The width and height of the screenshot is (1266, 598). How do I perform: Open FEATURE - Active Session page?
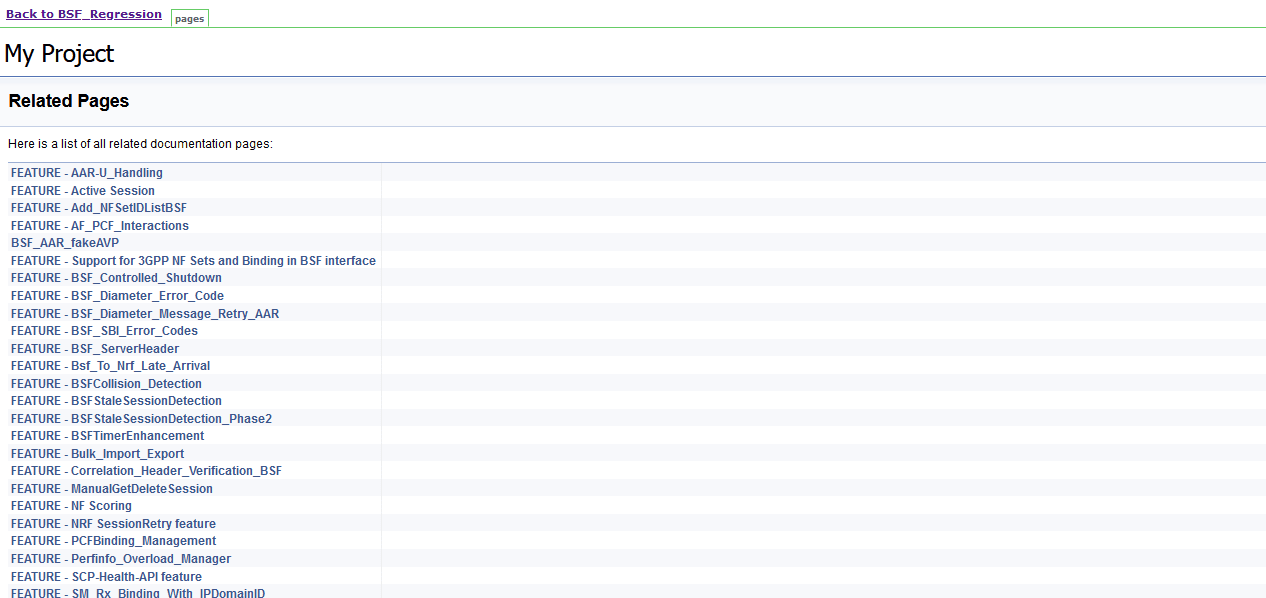82,190
